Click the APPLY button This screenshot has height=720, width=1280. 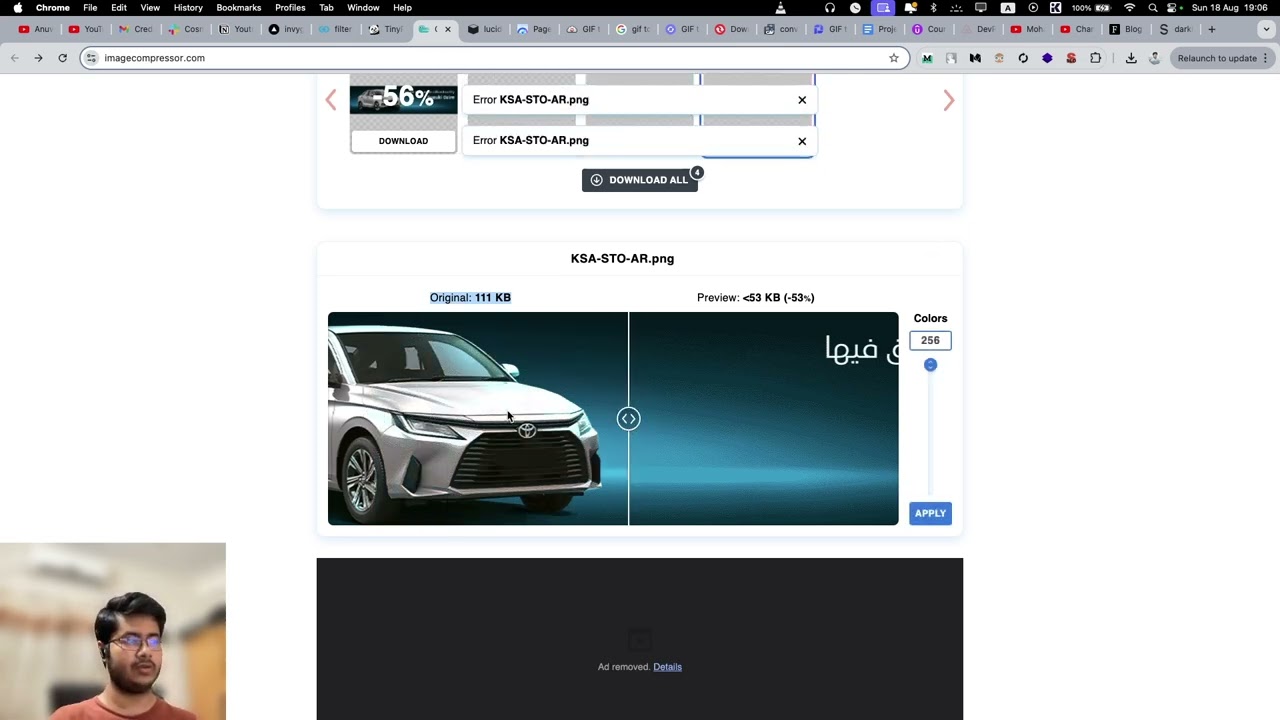click(930, 513)
